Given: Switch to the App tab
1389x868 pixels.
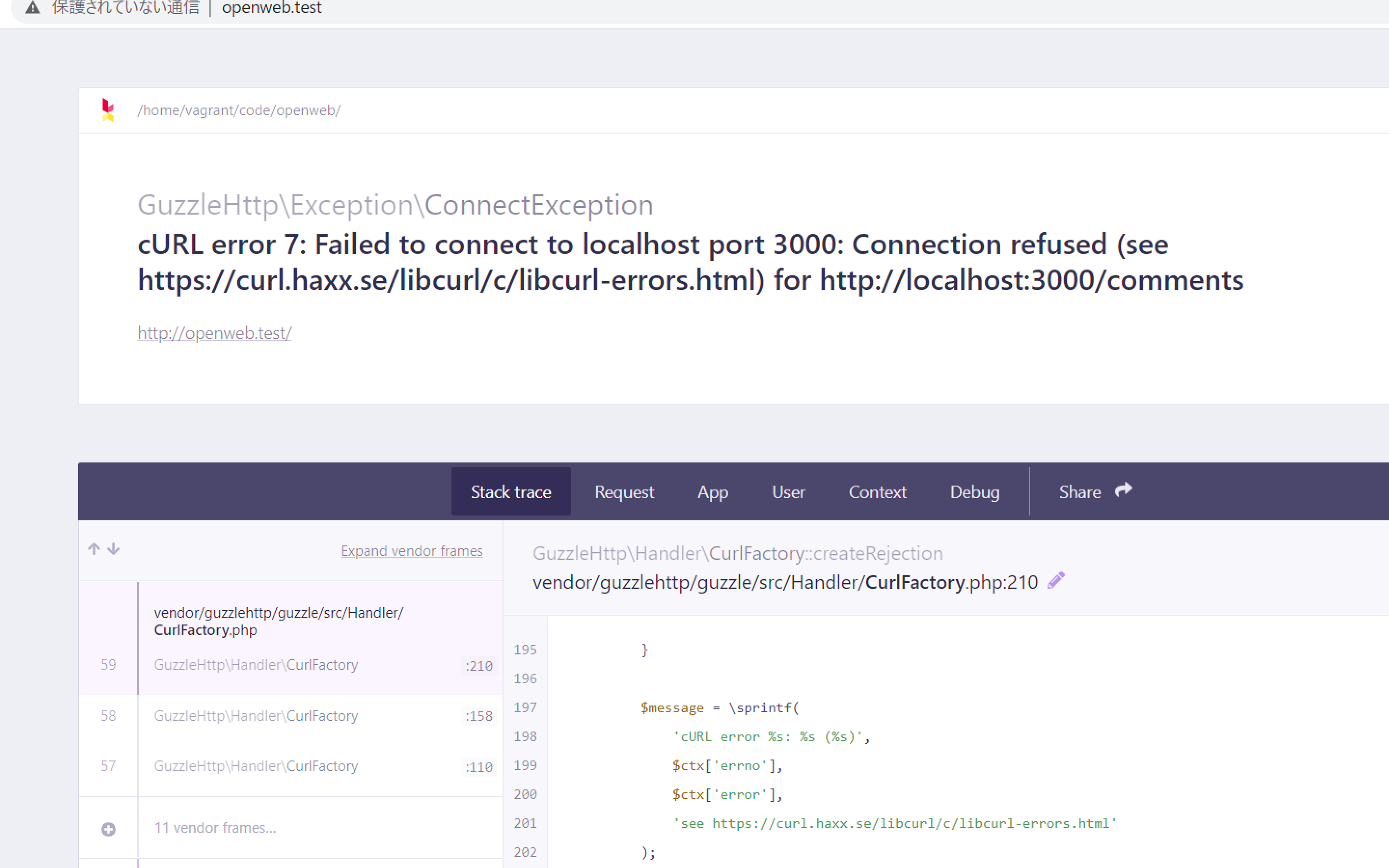Looking at the screenshot, I should (x=713, y=491).
